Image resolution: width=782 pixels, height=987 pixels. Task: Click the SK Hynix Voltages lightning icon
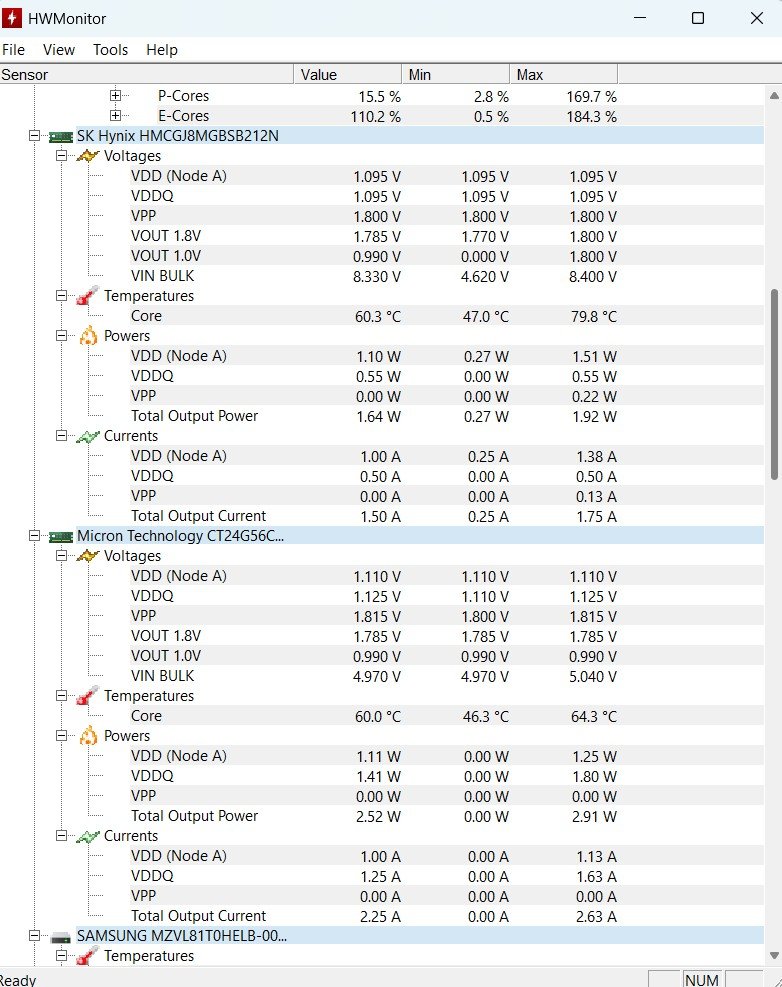click(x=88, y=156)
